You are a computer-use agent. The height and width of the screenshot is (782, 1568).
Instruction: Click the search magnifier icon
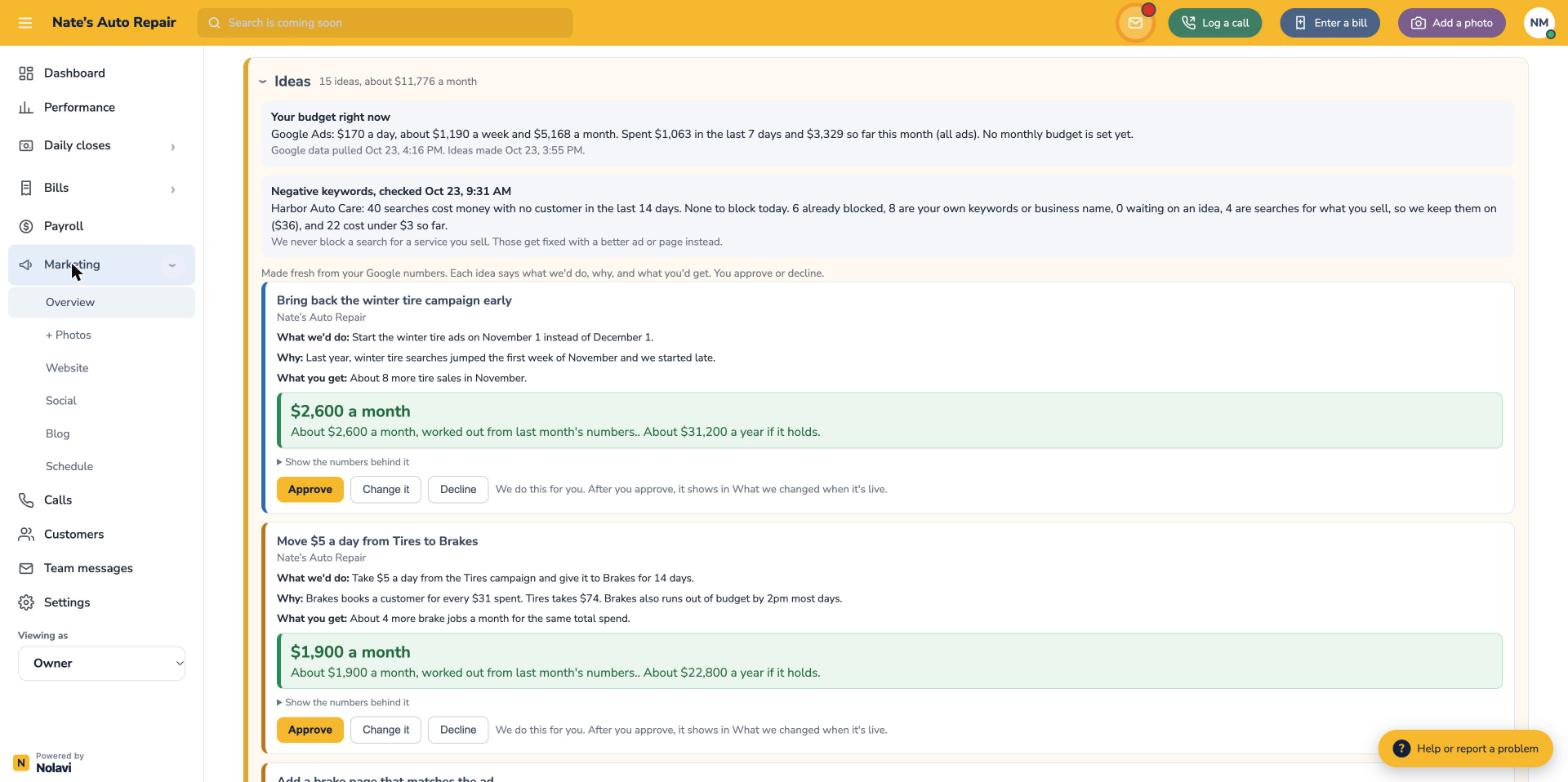click(x=214, y=23)
